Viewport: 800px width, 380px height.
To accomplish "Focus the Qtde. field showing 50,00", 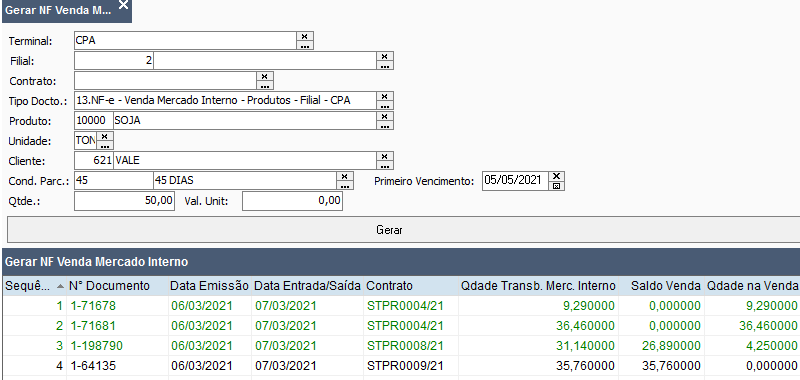I will tap(124, 201).
